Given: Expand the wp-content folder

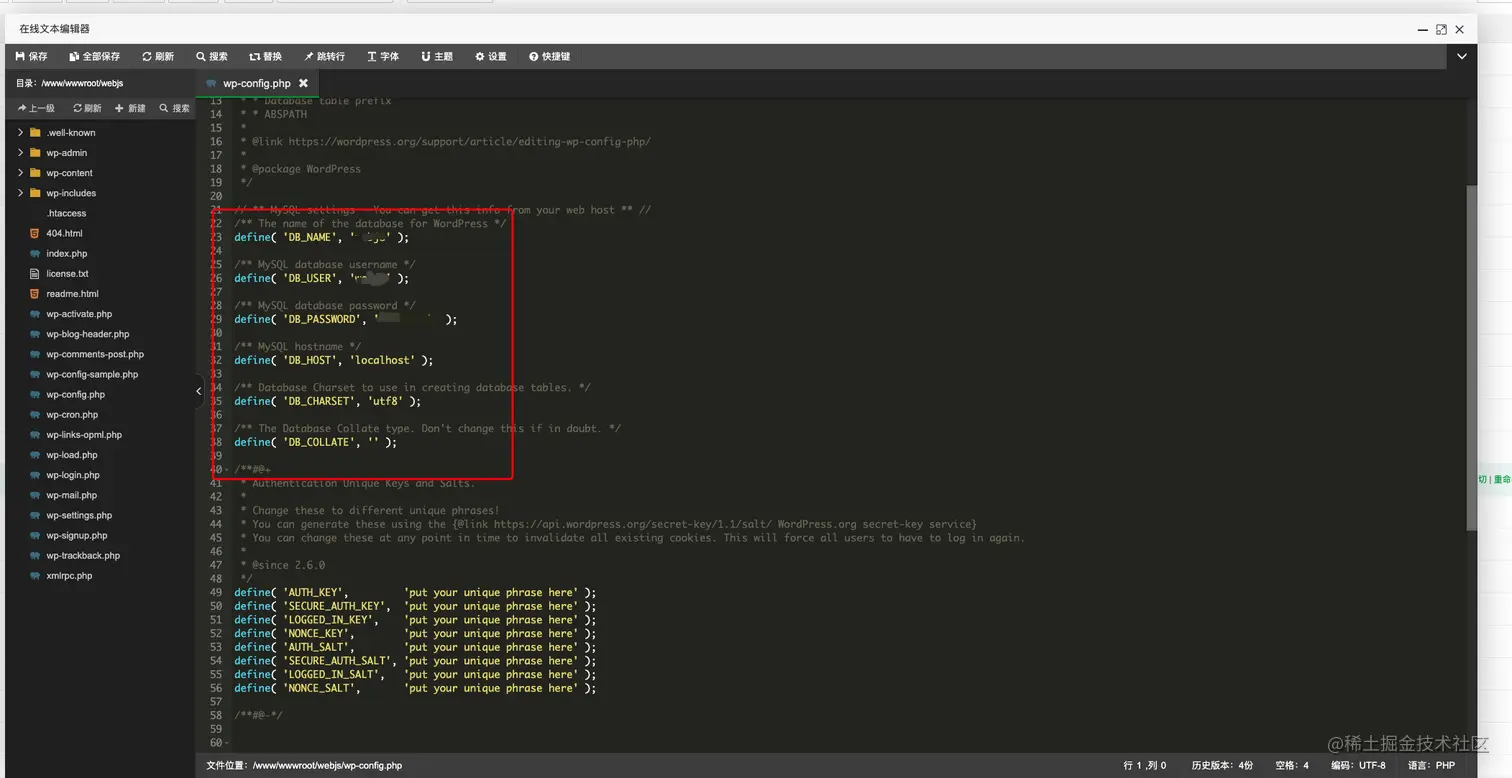Looking at the screenshot, I should pos(20,173).
